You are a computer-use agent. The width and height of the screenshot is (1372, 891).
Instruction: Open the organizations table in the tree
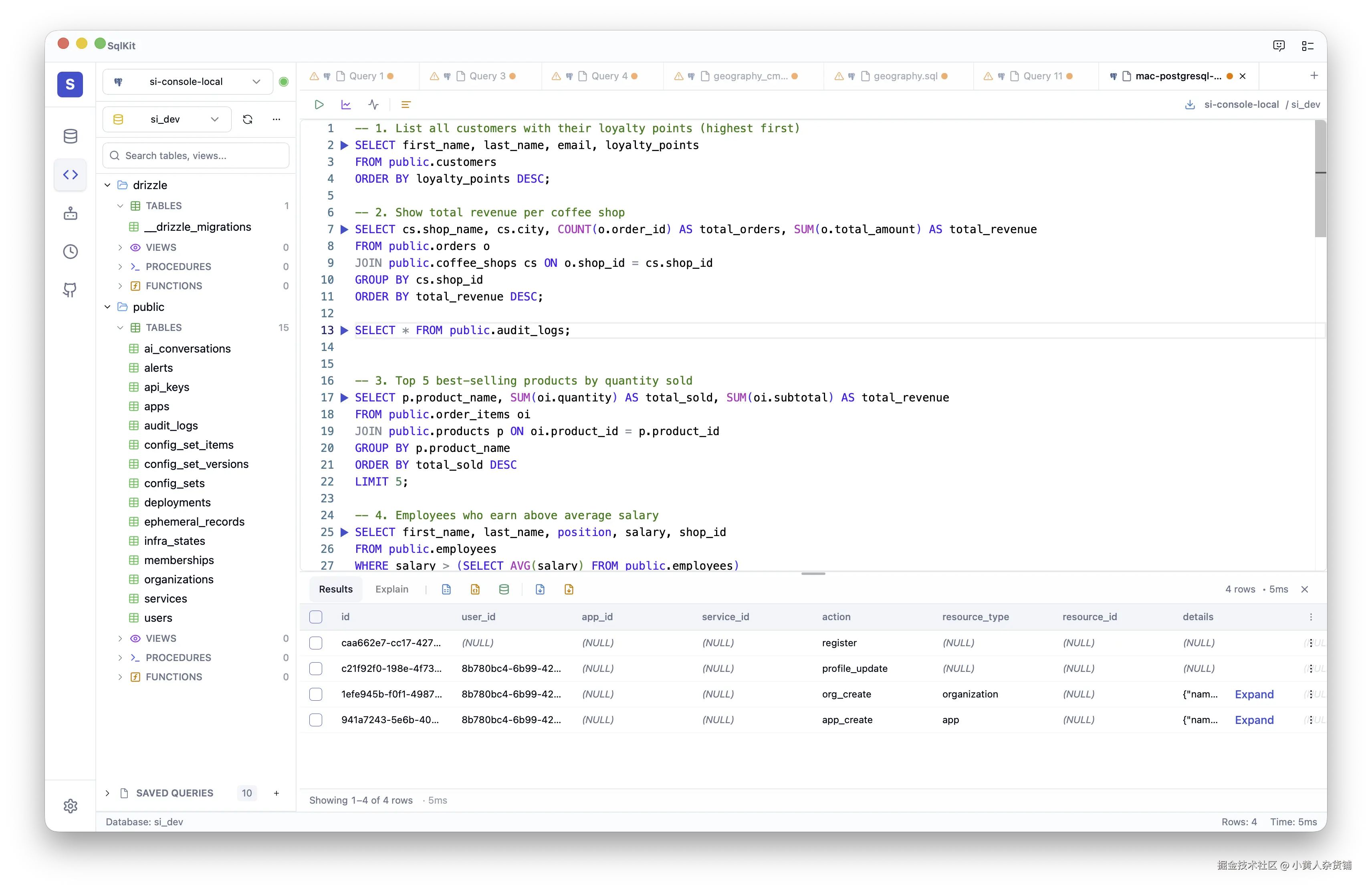pos(179,579)
